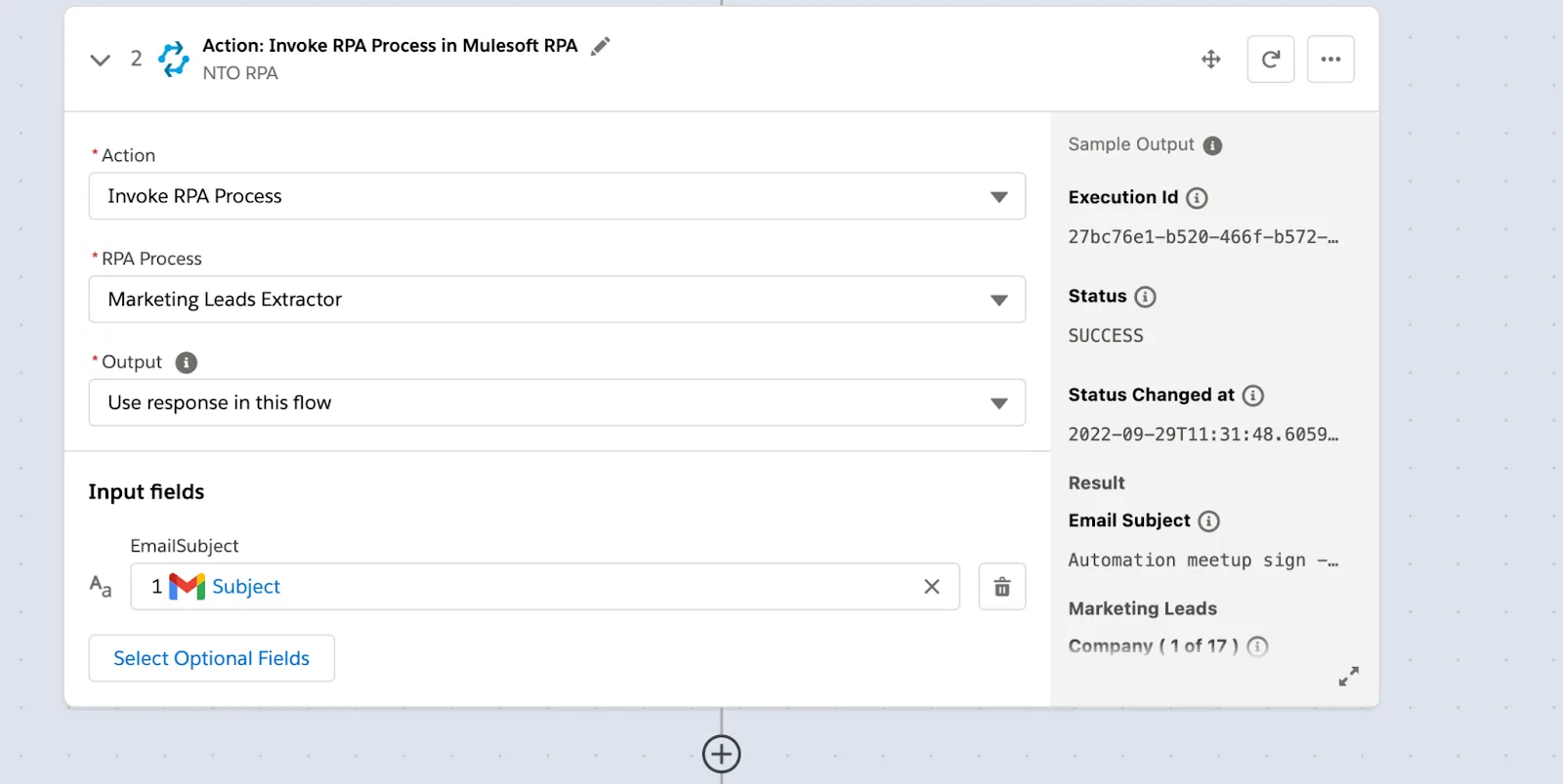Click the EmailSubject input box
This screenshot has height=784, width=1563.
545,587
